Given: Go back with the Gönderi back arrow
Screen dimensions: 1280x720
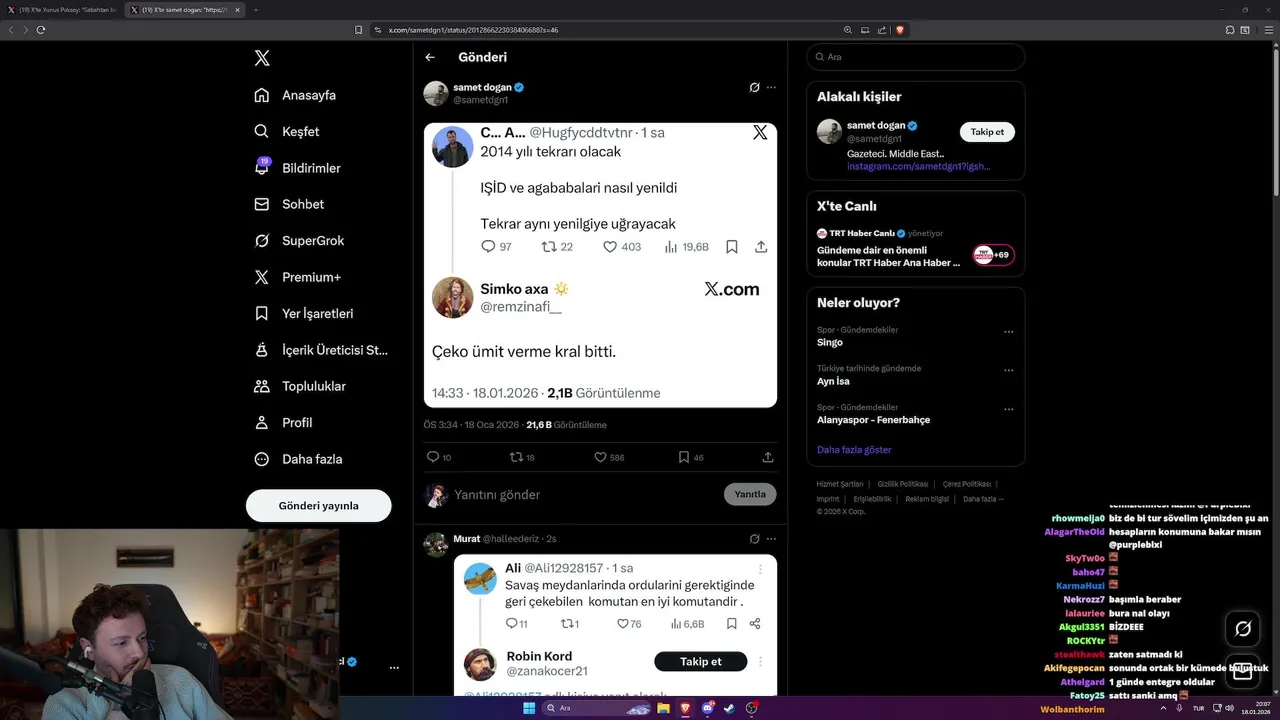Looking at the screenshot, I should (430, 58).
